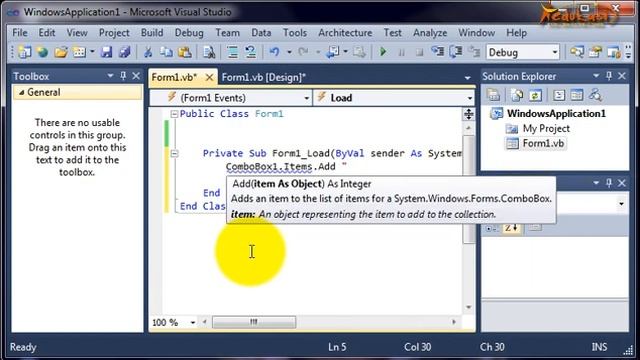Pin the Toolbox panel
The image size is (640, 360).
point(123,76)
